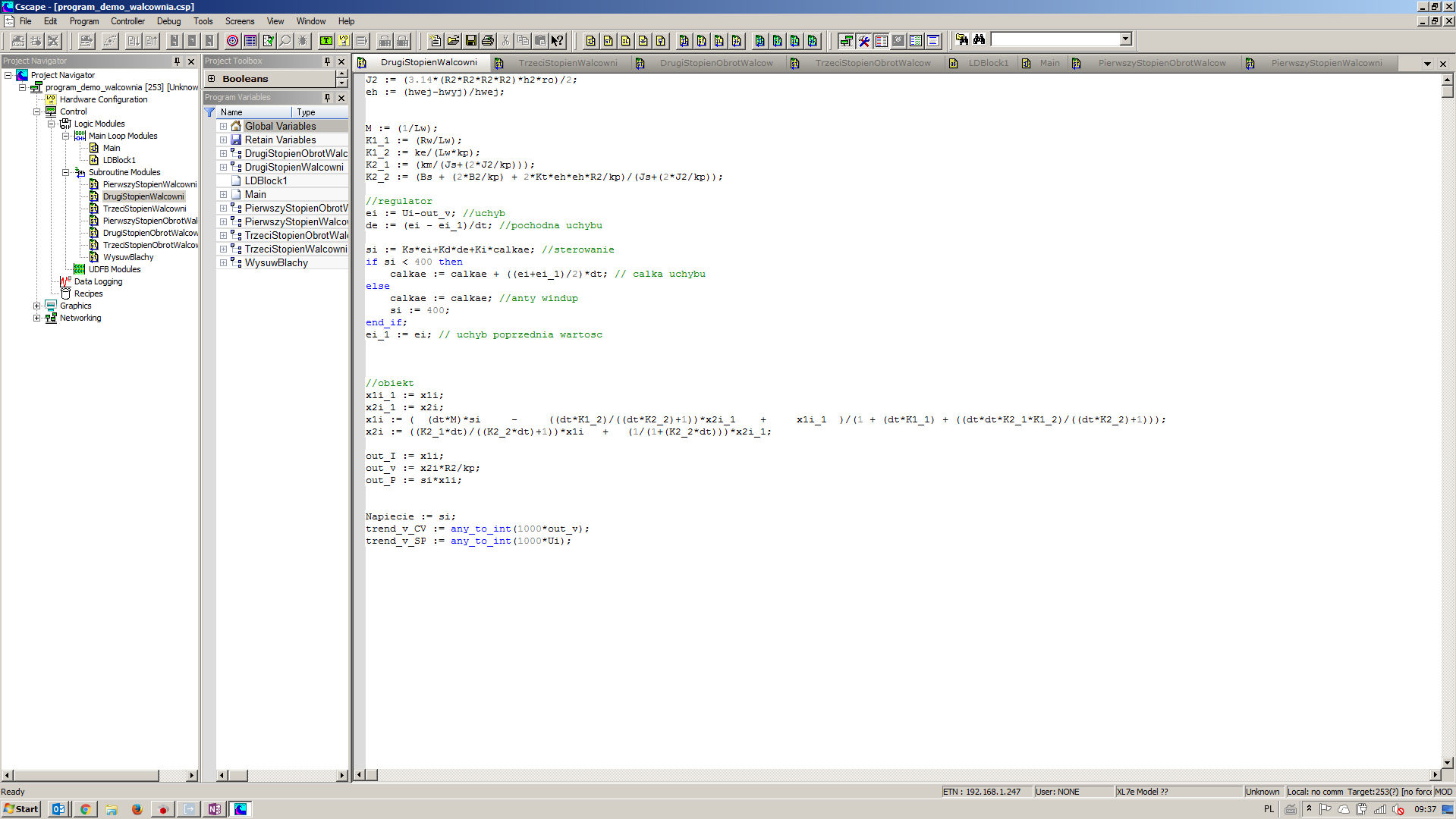Viewport: 1456px width, 819px height.
Task: Select WysuwBlachy in Project Navigator
Action: 128,258
